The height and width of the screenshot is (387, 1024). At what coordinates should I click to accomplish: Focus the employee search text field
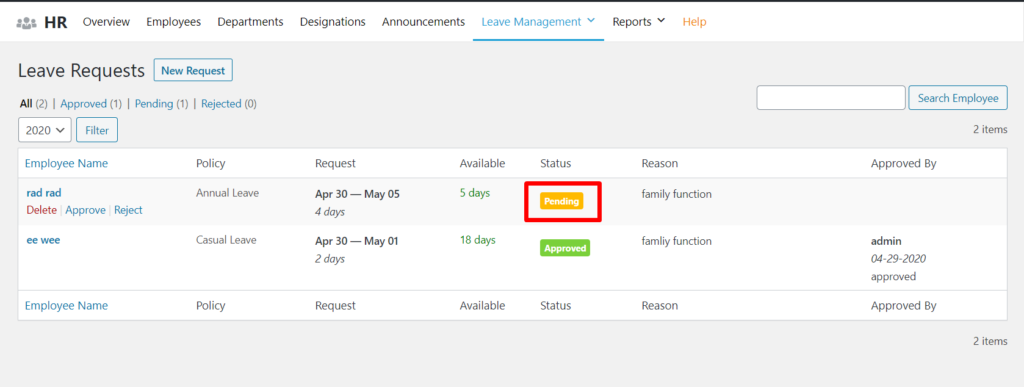coord(831,98)
